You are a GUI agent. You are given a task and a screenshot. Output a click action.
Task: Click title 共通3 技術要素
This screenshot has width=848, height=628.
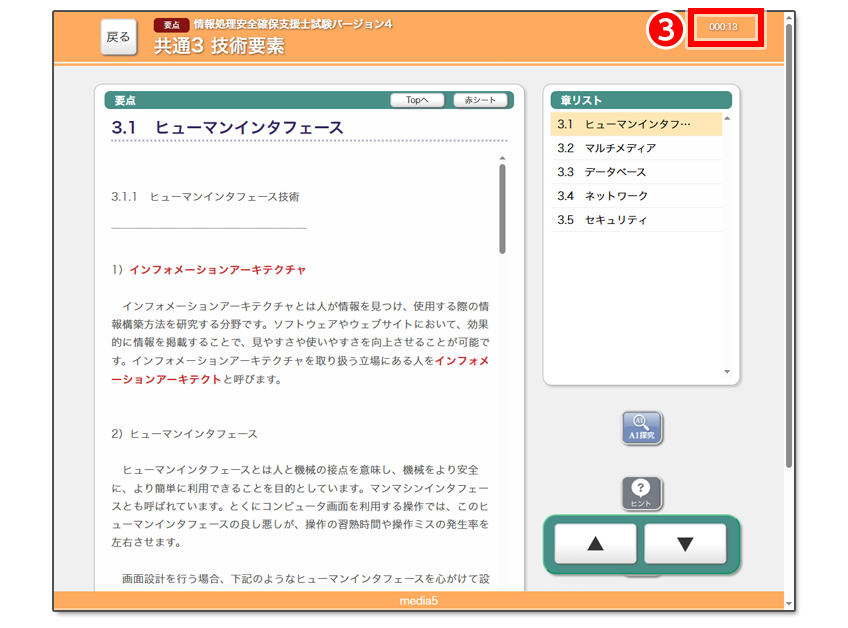pyautogui.click(x=219, y=46)
